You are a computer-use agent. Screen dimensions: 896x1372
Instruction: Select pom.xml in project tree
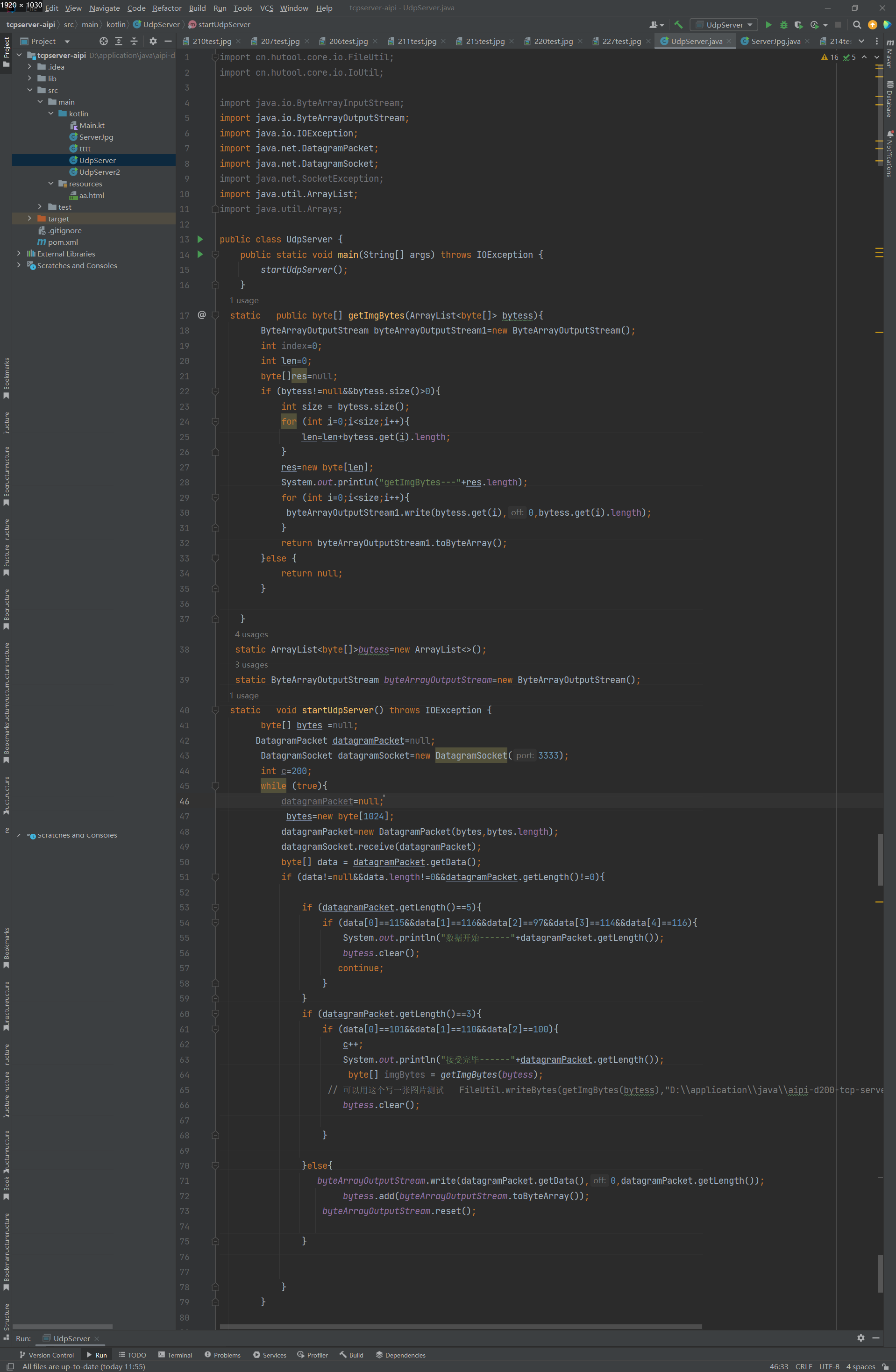pos(57,242)
